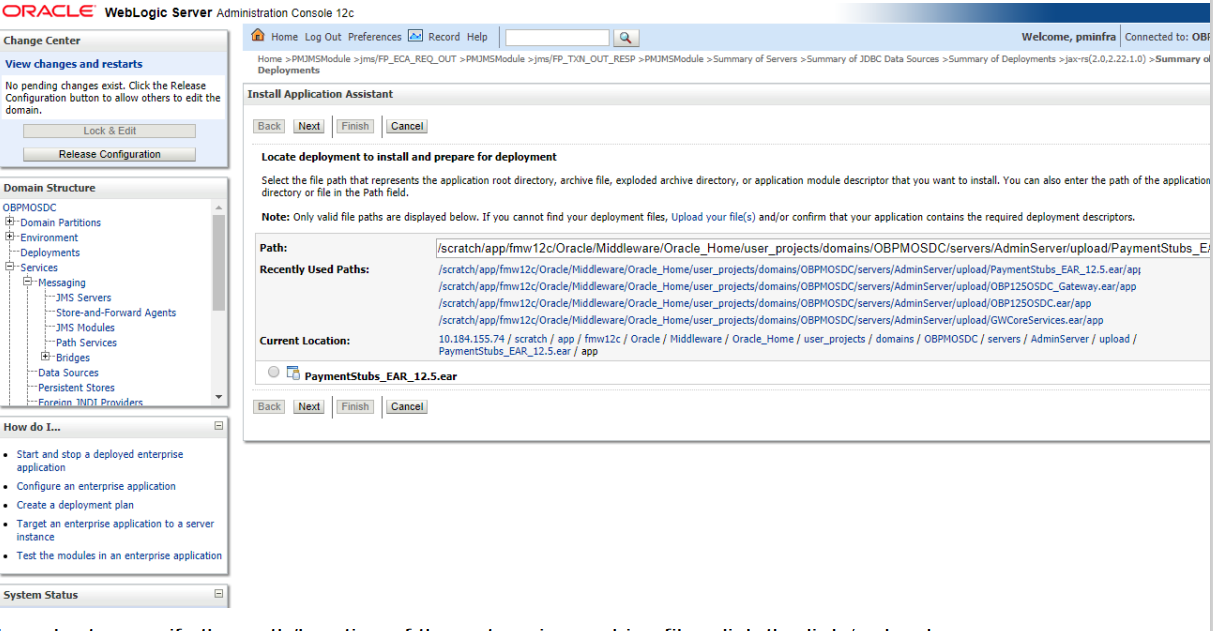This screenshot has width=1213, height=631.
Task: Select recent path ending OBP125OSDC_Gateway.ear/app
Action: point(787,286)
